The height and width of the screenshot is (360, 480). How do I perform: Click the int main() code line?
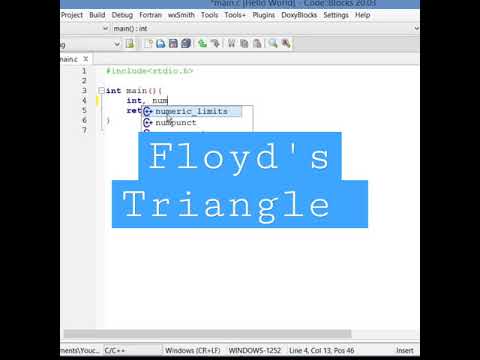(x=134, y=91)
